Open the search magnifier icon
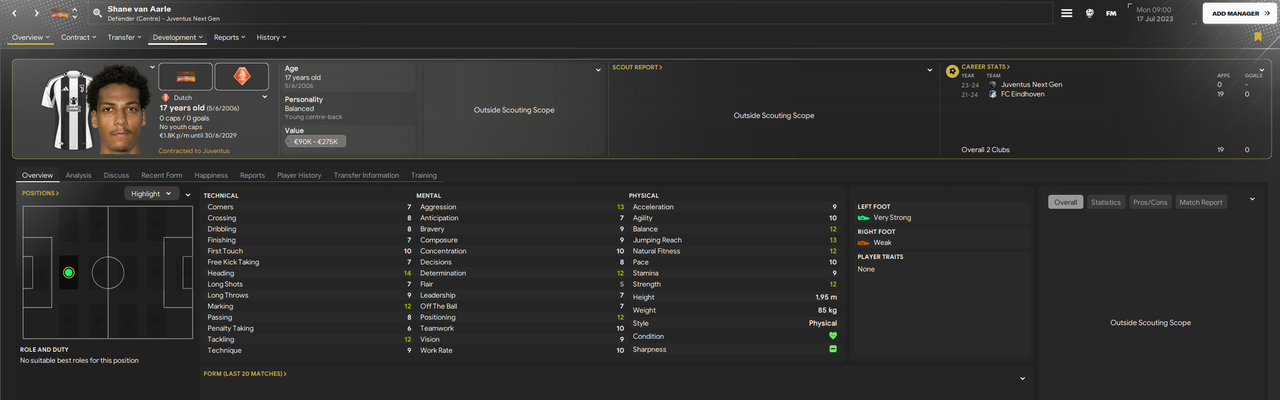 point(97,13)
